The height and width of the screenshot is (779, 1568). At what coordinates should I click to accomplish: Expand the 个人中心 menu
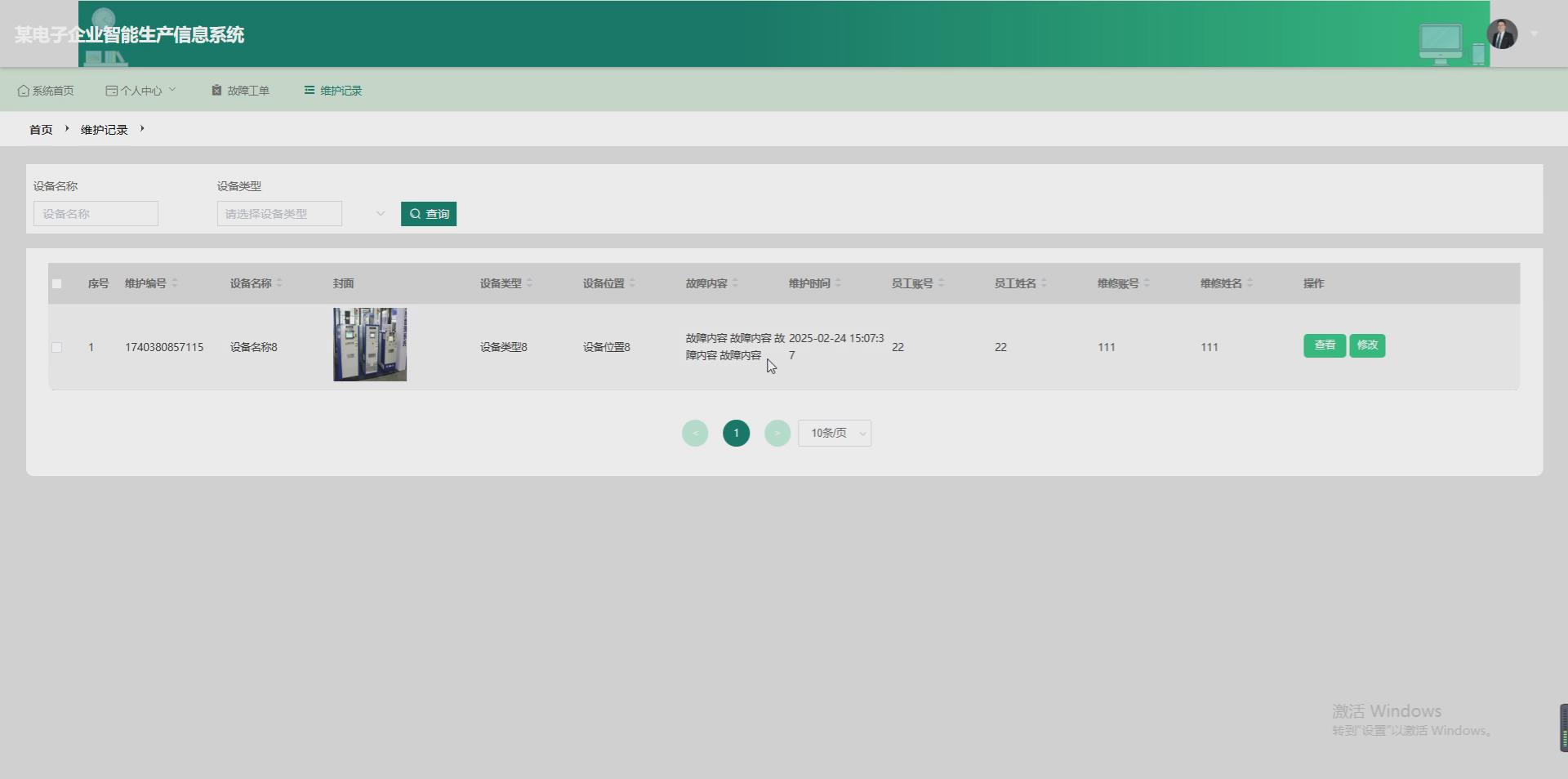click(x=140, y=91)
